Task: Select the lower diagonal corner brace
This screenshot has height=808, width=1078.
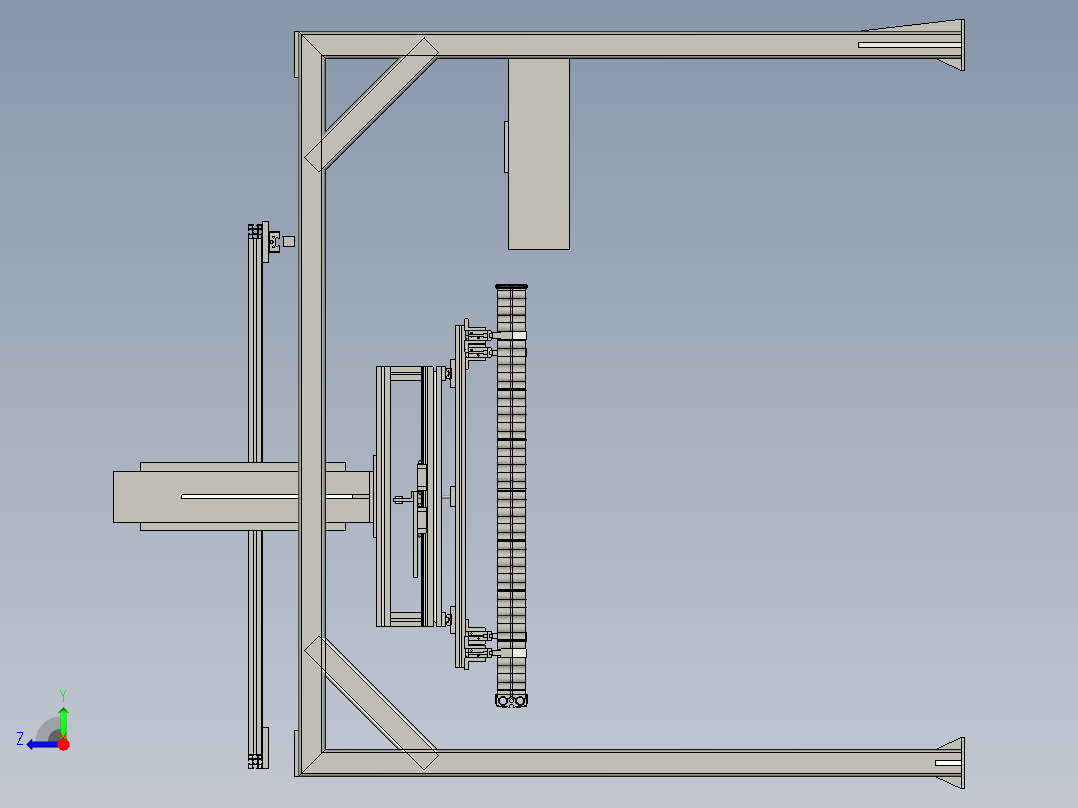Action: (371, 703)
